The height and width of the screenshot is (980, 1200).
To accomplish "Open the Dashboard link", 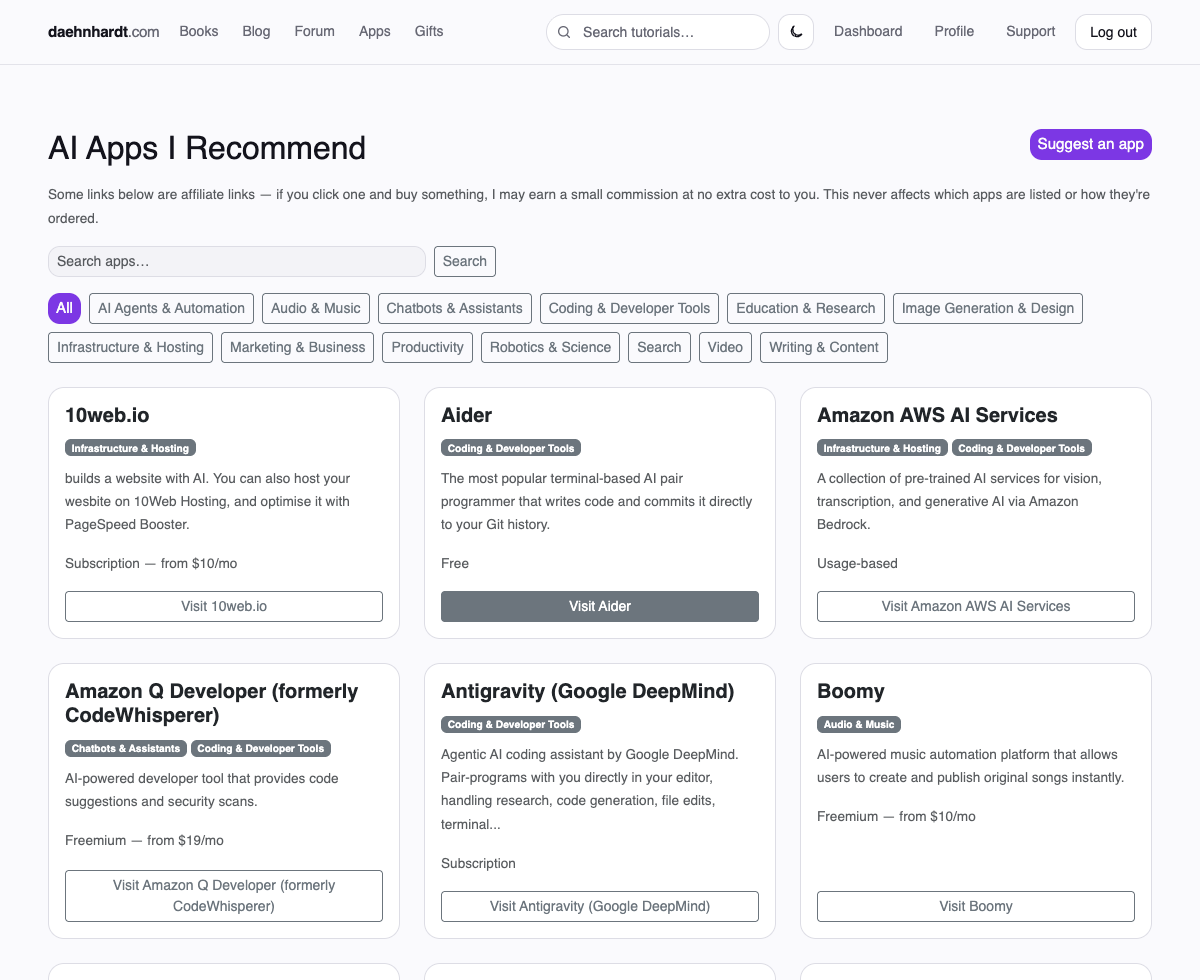I will pos(868,32).
